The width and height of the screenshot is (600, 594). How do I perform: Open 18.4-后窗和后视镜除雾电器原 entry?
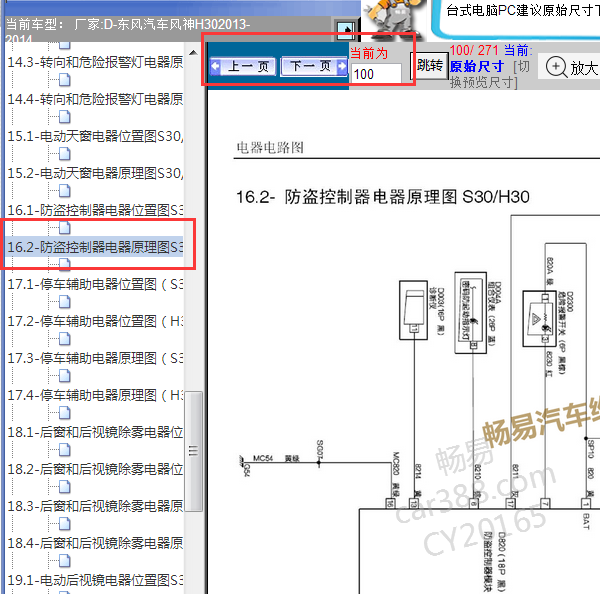tap(95, 543)
